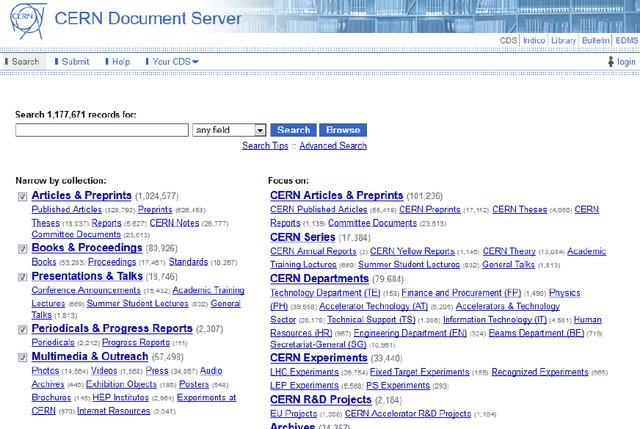
Task: Open the LEP Experiments link
Action: click(304, 385)
